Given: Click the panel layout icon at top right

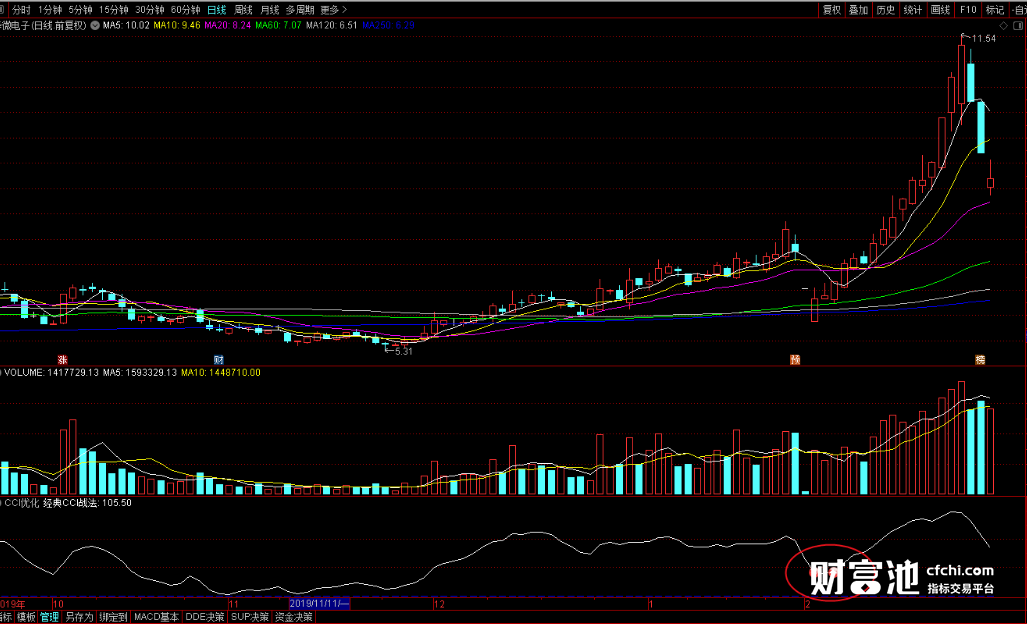Looking at the screenshot, I should pos(1018,26).
